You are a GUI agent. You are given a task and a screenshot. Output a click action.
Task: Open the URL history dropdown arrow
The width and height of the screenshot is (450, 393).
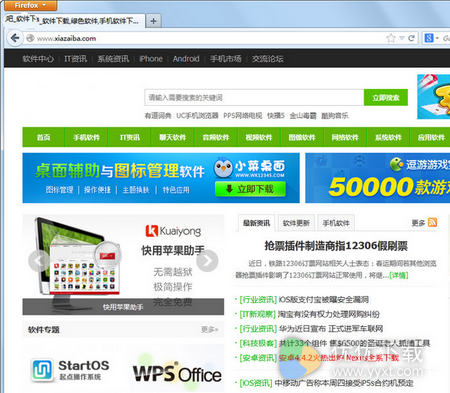[x=402, y=38]
